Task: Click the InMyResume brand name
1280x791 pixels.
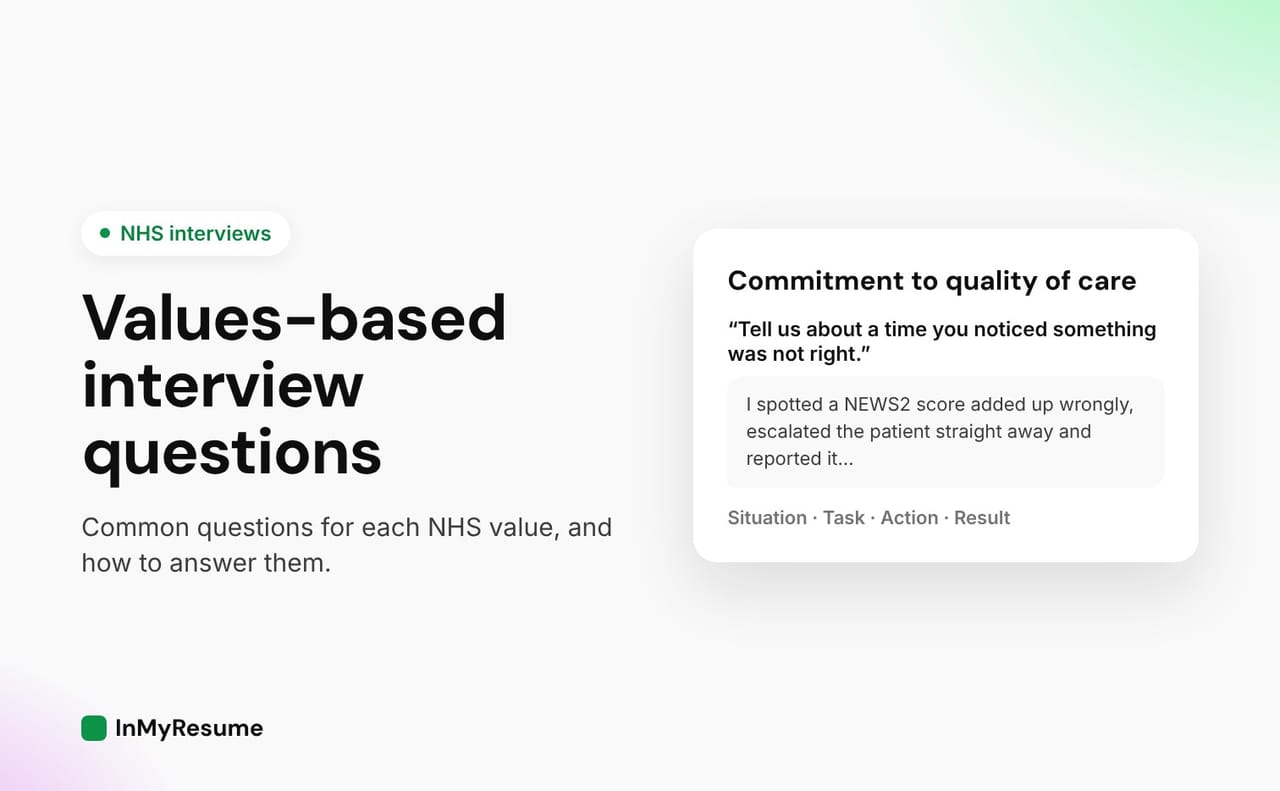Action: click(189, 728)
